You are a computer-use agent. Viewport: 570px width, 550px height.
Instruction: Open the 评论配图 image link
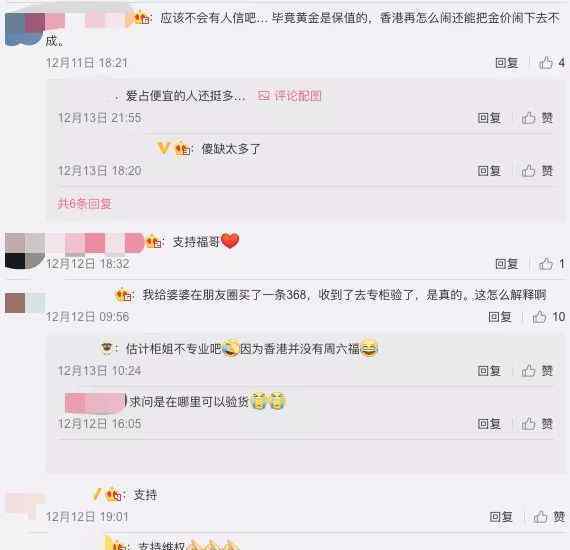(x=289, y=96)
